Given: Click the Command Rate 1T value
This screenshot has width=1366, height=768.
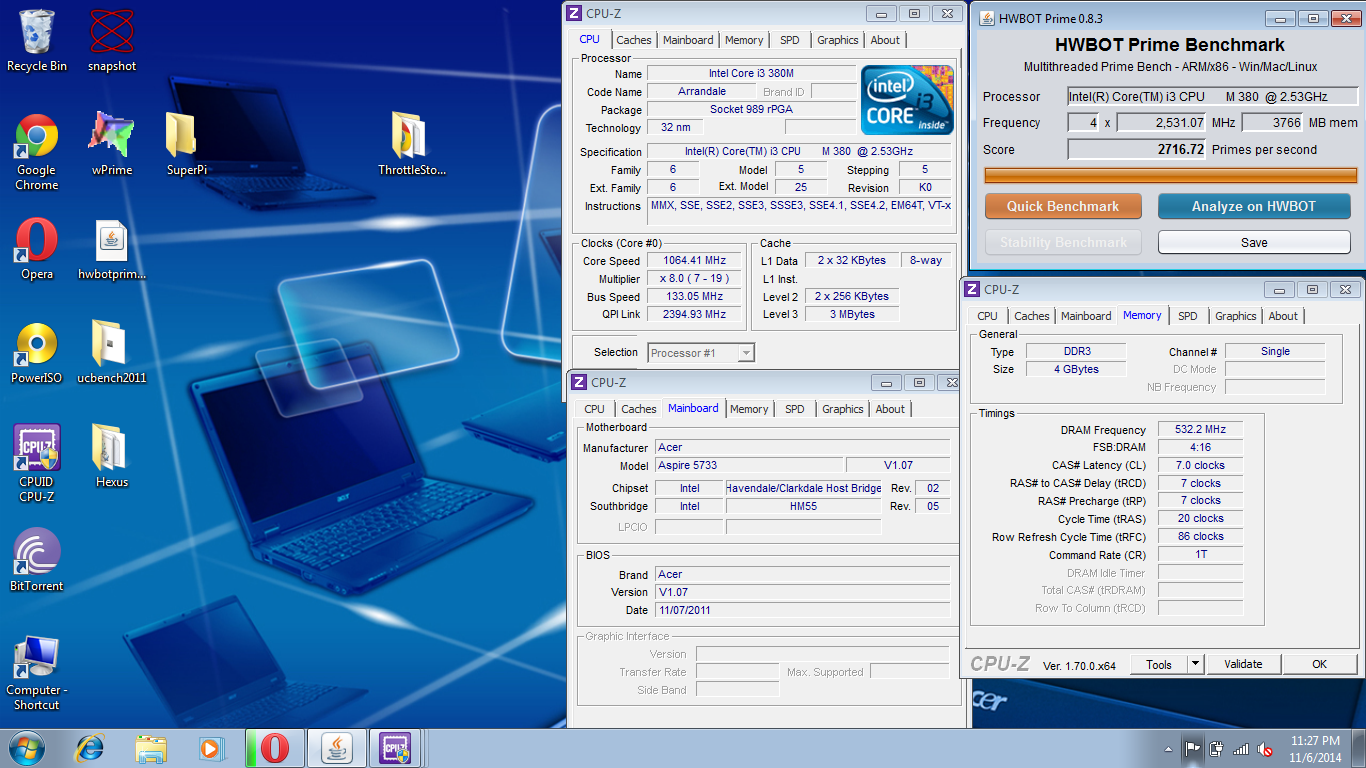Looking at the screenshot, I should pos(1200,555).
